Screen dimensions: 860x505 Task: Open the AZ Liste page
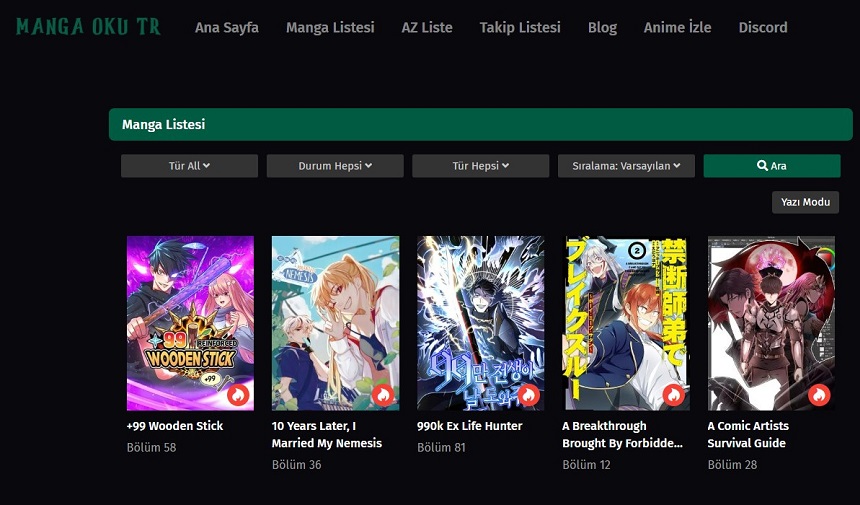427,27
